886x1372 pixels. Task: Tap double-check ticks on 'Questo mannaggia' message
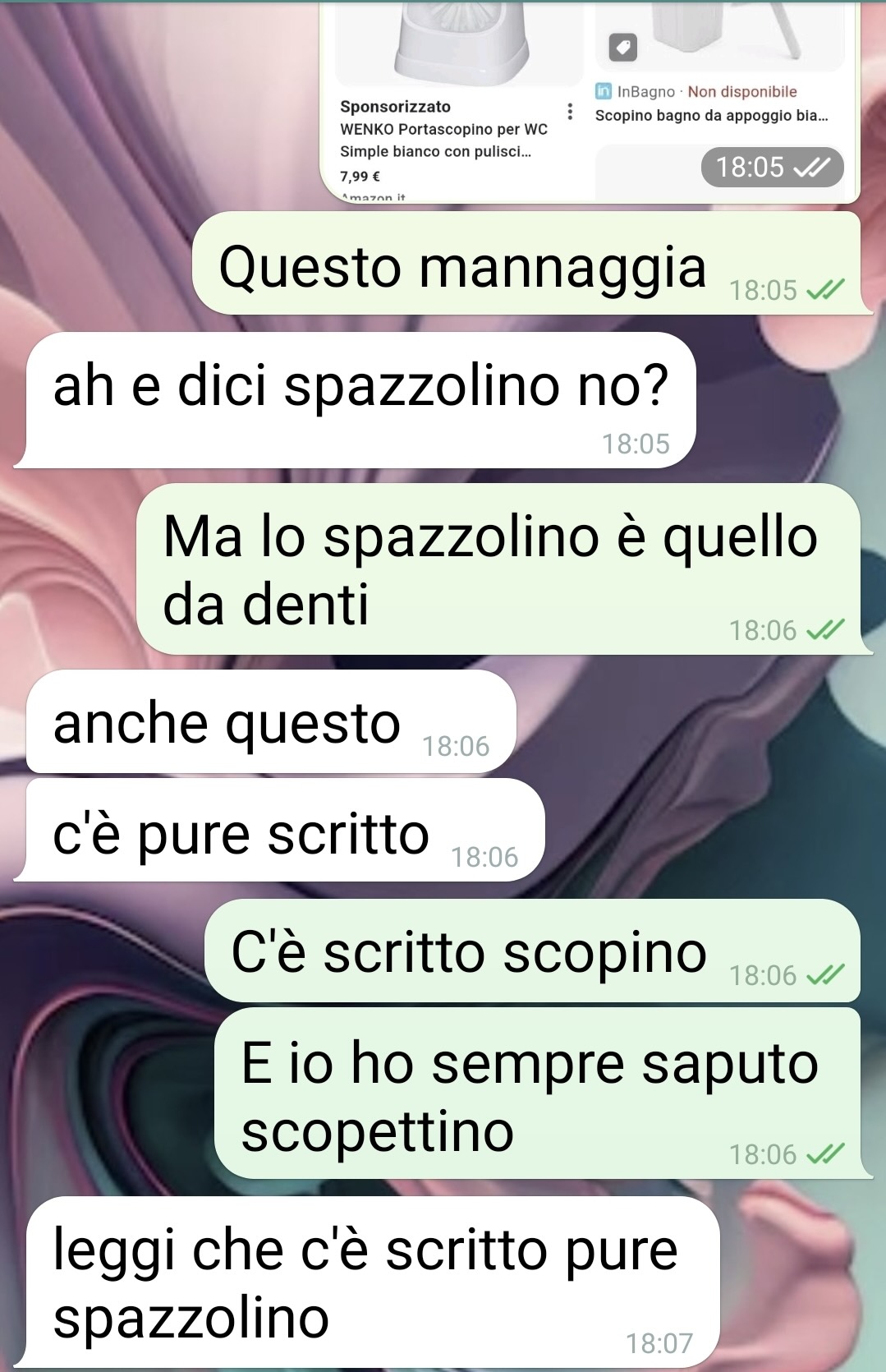[825, 290]
